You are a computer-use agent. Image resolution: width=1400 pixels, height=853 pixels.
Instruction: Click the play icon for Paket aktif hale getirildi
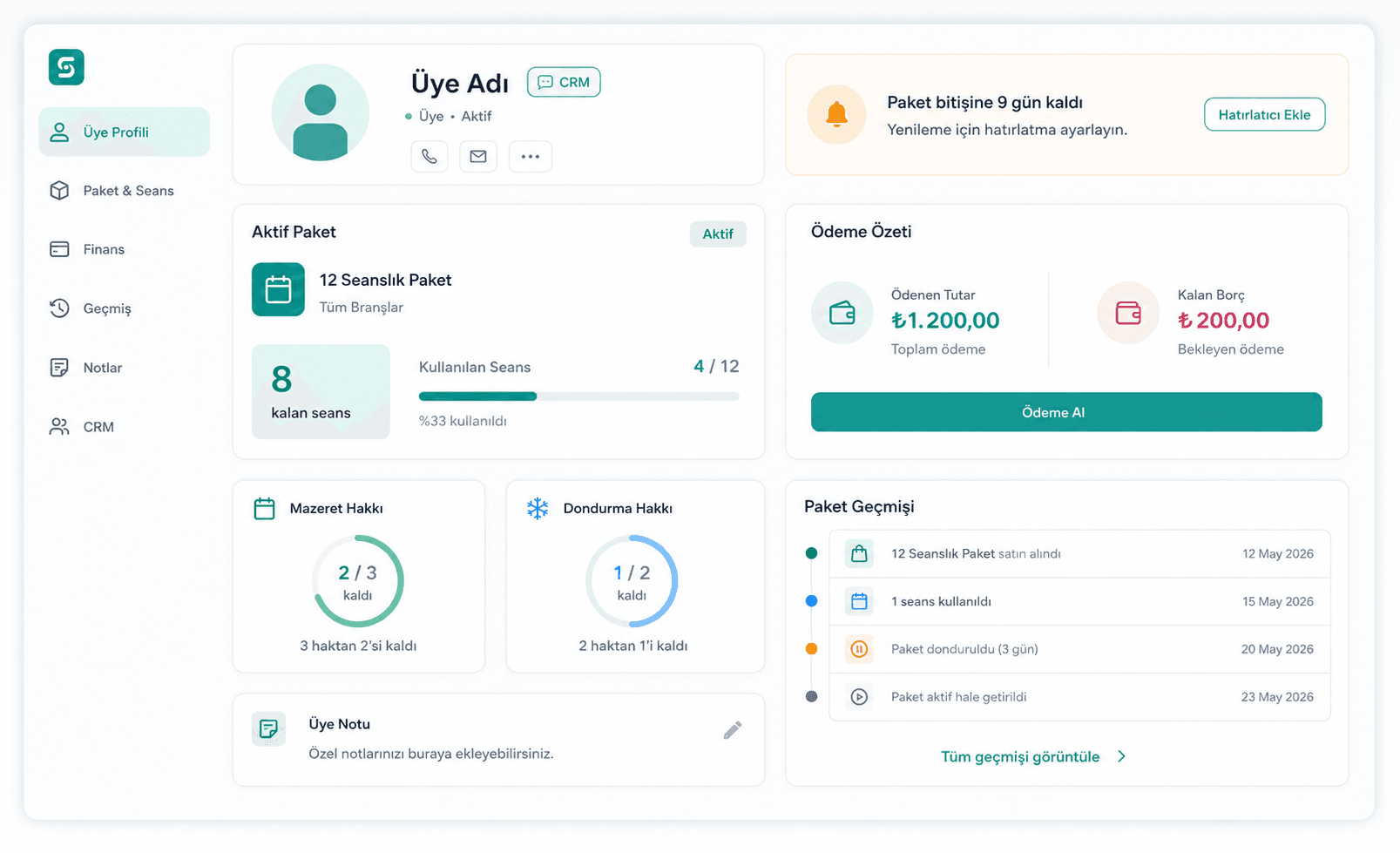point(859,697)
